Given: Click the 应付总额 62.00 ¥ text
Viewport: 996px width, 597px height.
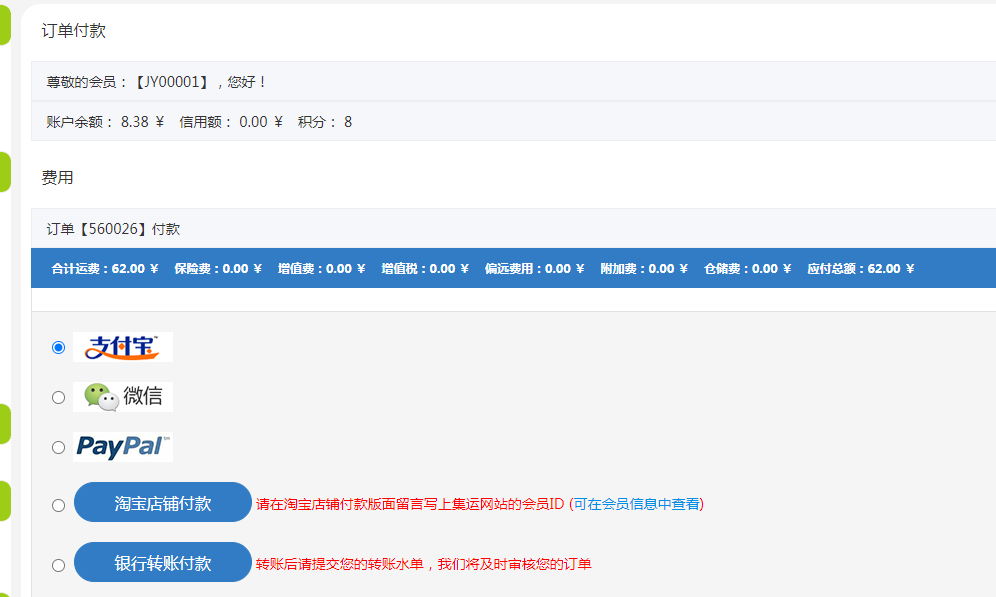Looking at the screenshot, I should coord(861,269).
